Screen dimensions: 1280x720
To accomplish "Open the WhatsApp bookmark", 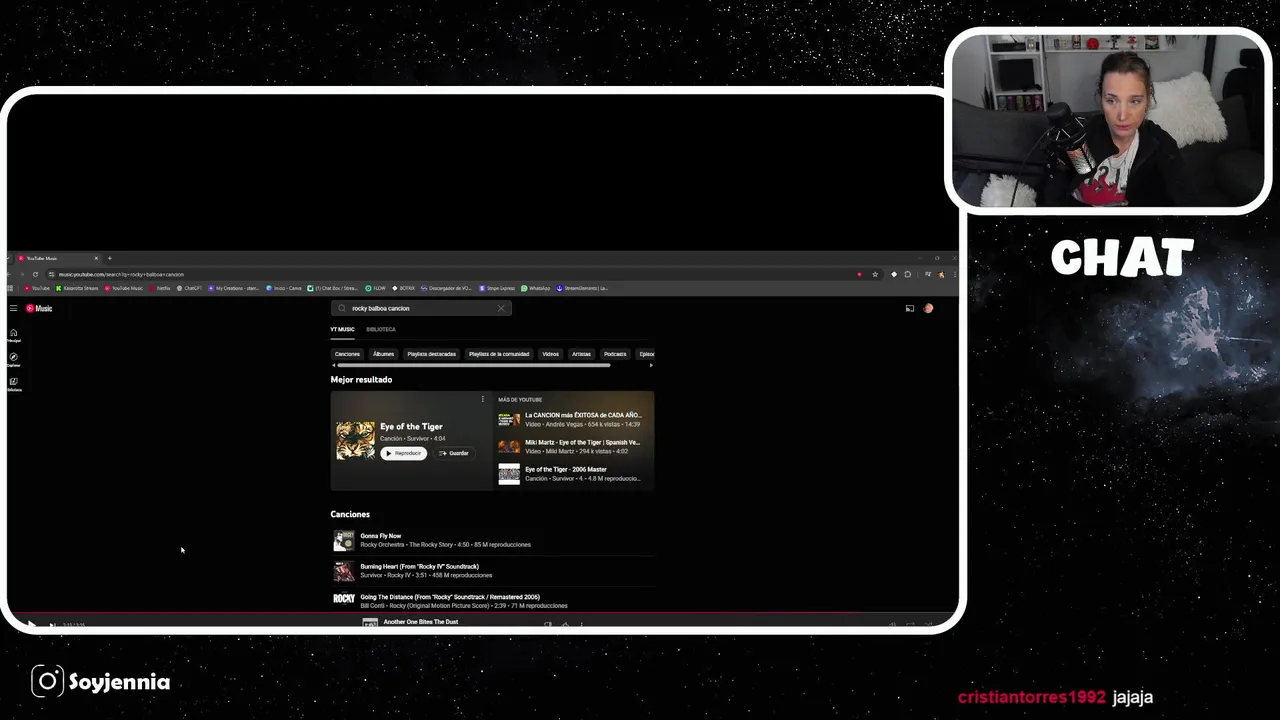I will pos(536,288).
